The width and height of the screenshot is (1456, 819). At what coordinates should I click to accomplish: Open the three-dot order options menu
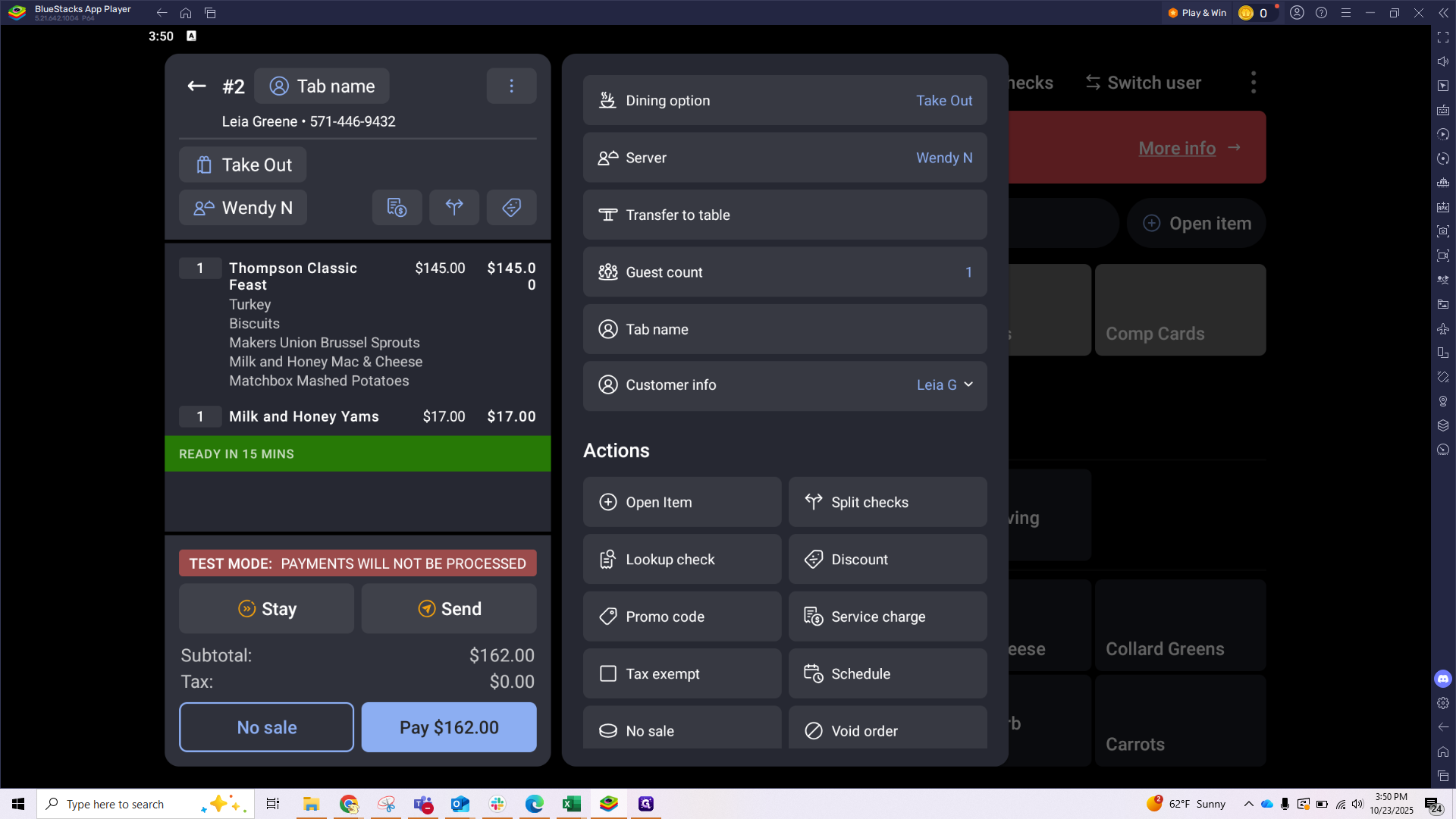pyautogui.click(x=511, y=86)
